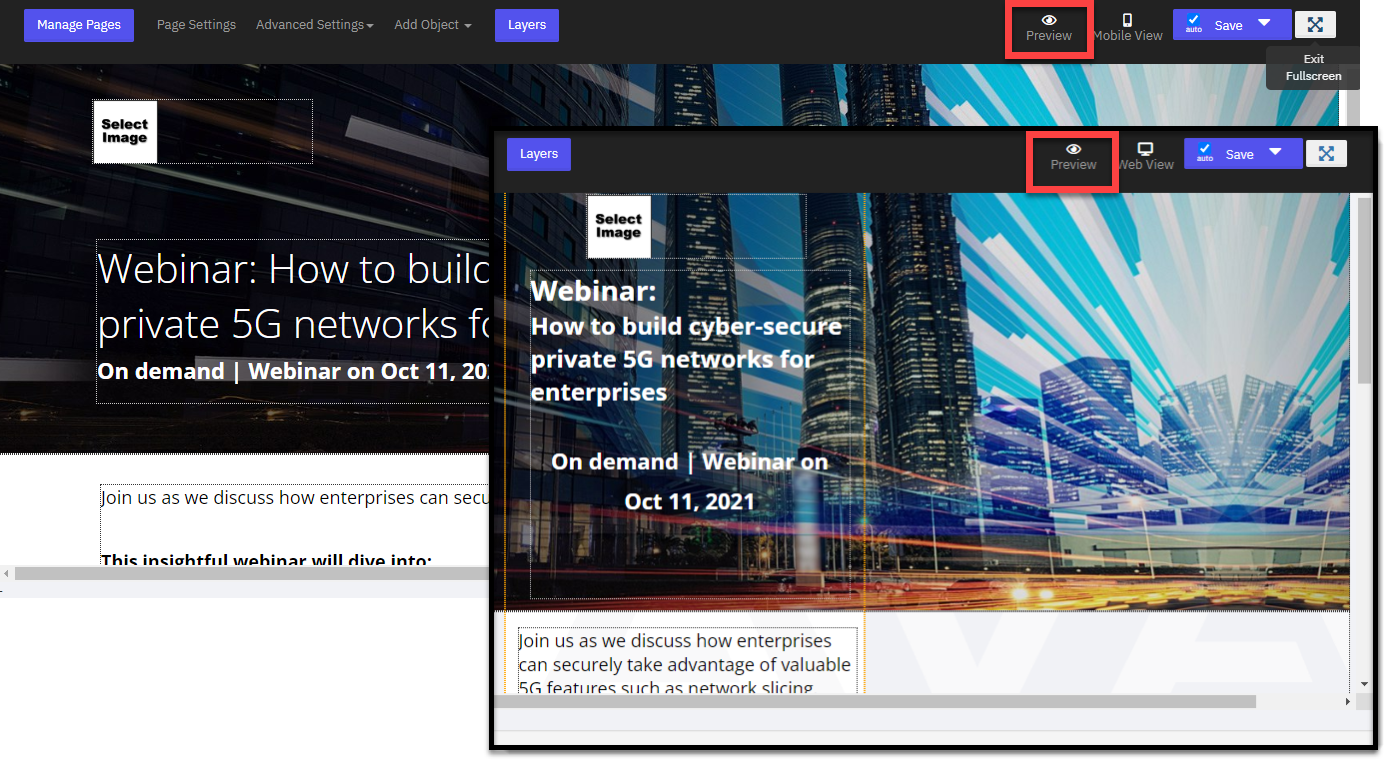
Task: Open Add Object dropdown menu
Action: [433, 25]
